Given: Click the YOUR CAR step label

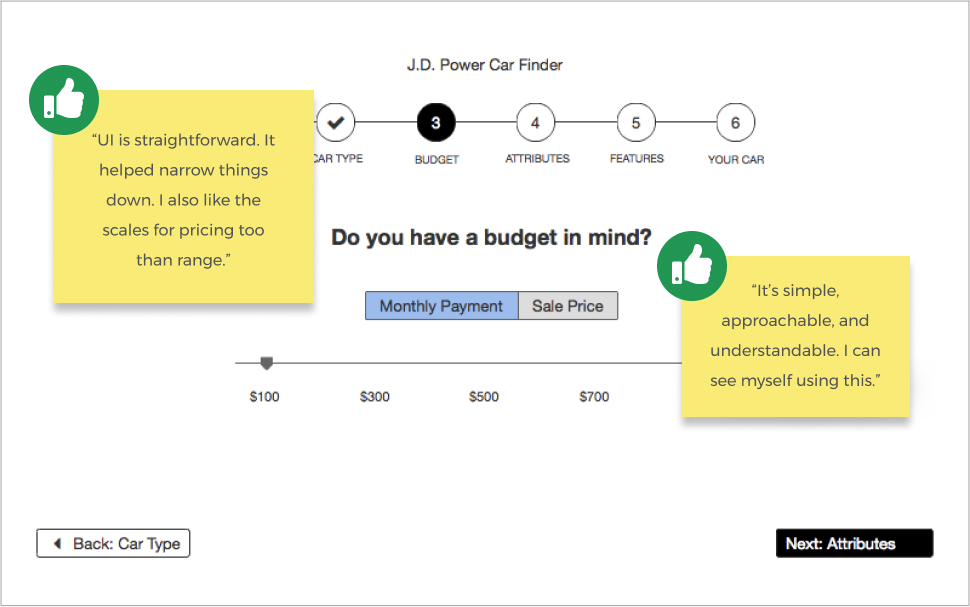Looking at the screenshot, I should tap(736, 160).
